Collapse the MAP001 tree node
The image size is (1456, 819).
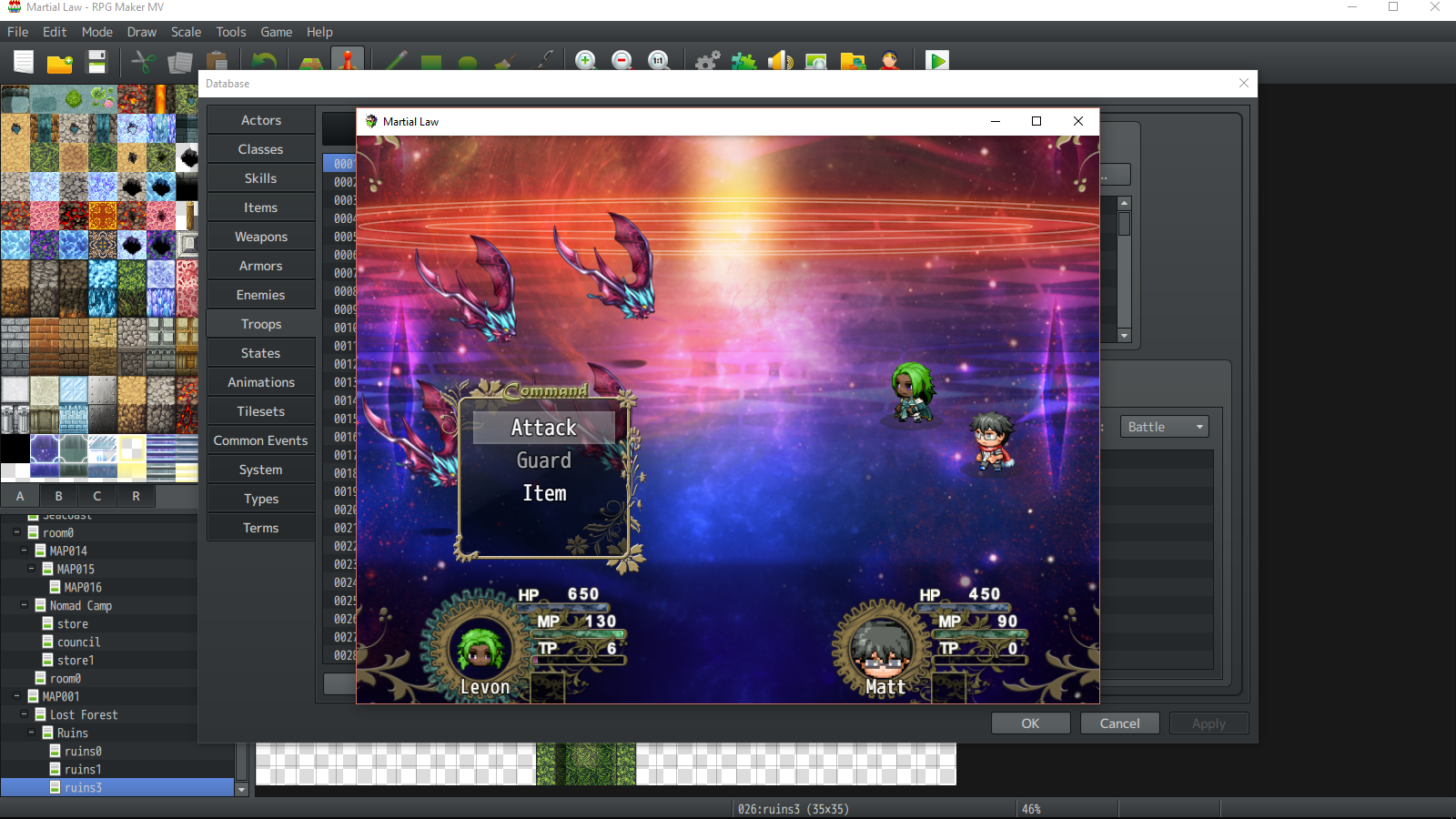point(17,696)
